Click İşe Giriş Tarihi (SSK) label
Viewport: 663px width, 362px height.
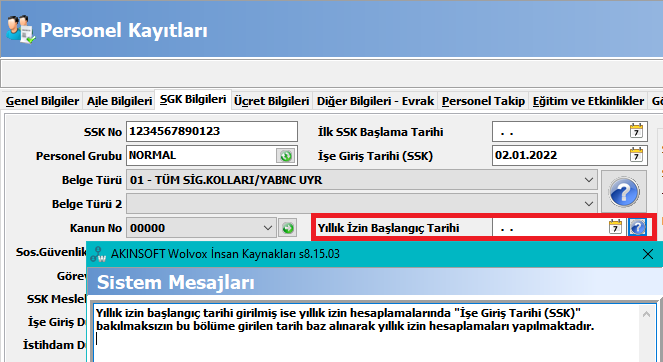click(x=375, y=156)
